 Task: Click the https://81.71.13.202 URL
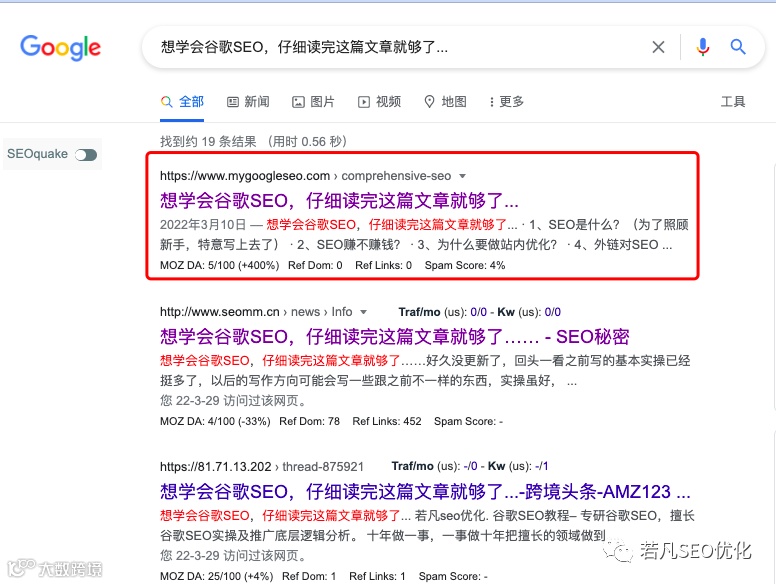point(216,467)
